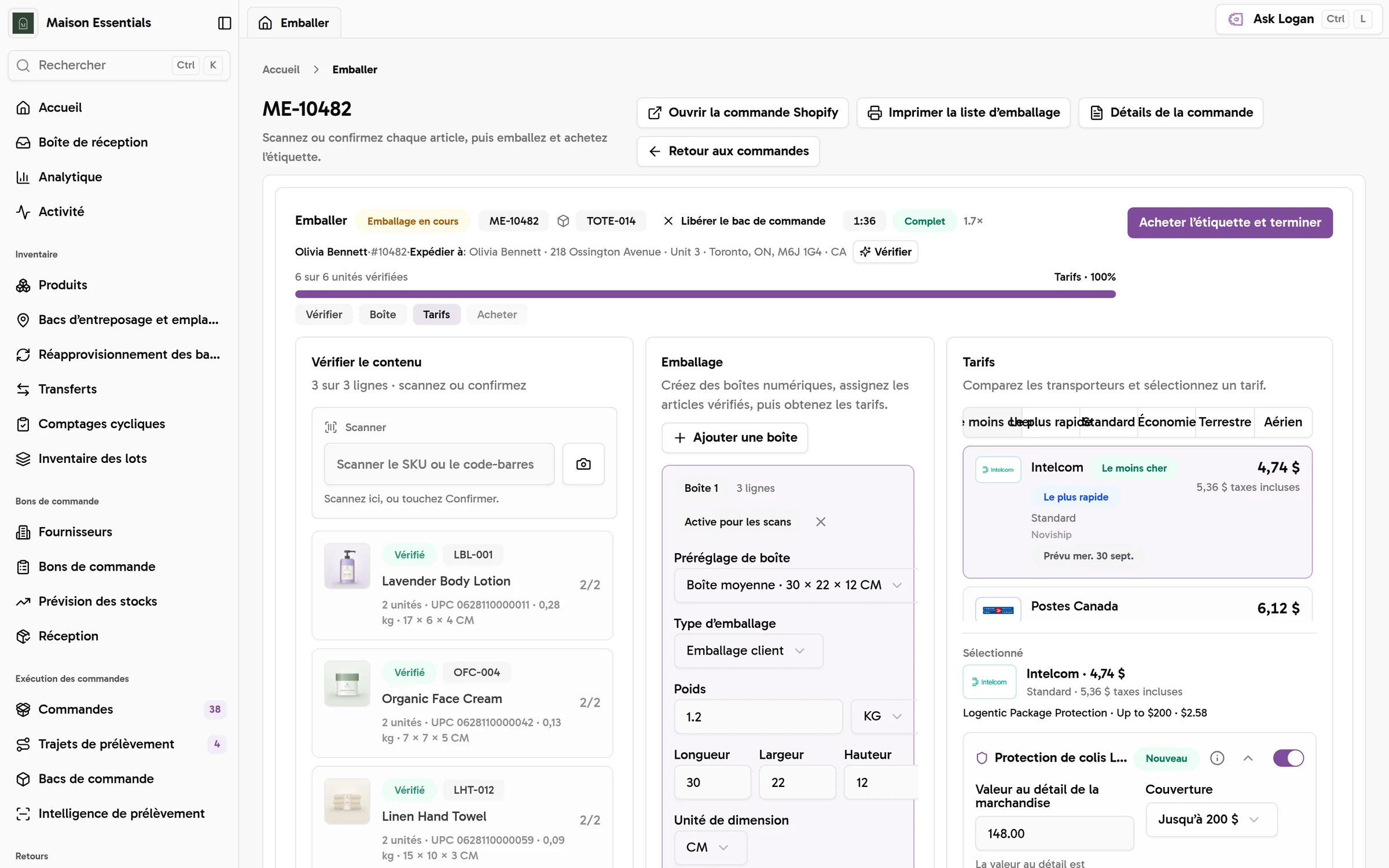Select the Tarifs step tab
The image size is (1389, 868).
pos(436,314)
